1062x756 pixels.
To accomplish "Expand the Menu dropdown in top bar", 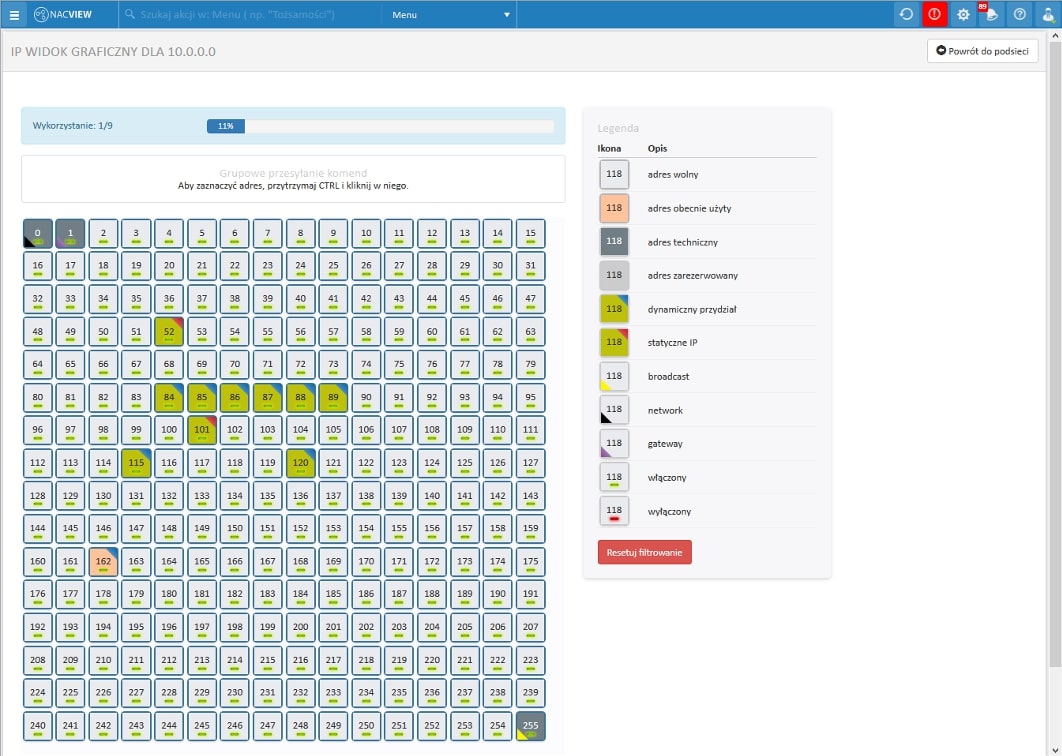I will tap(450, 15).
